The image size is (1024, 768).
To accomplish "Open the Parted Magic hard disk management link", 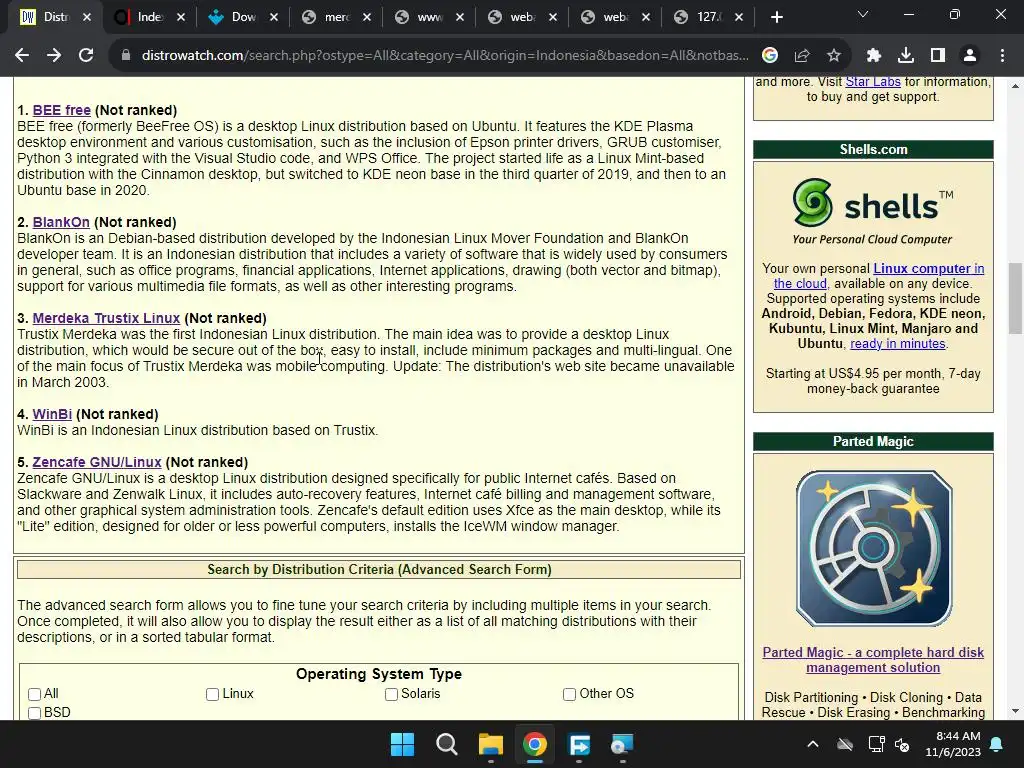I will [x=873, y=660].
